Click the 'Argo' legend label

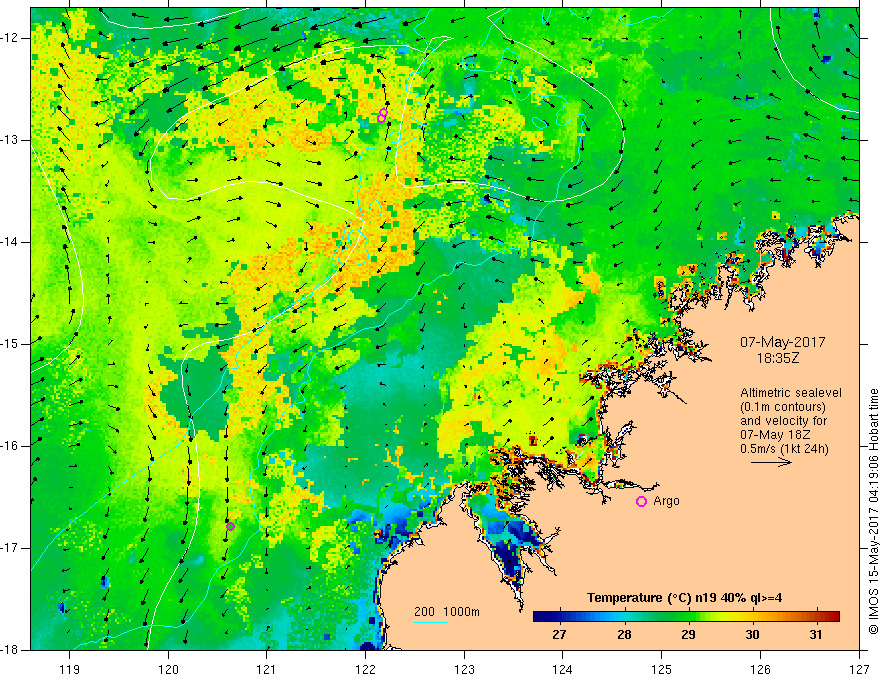[666, 501]
